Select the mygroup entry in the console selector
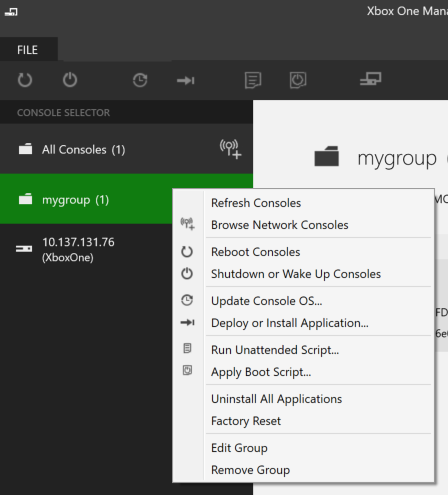Image resolution: width=448 pixels, height=495 pixels. point(86,199)
